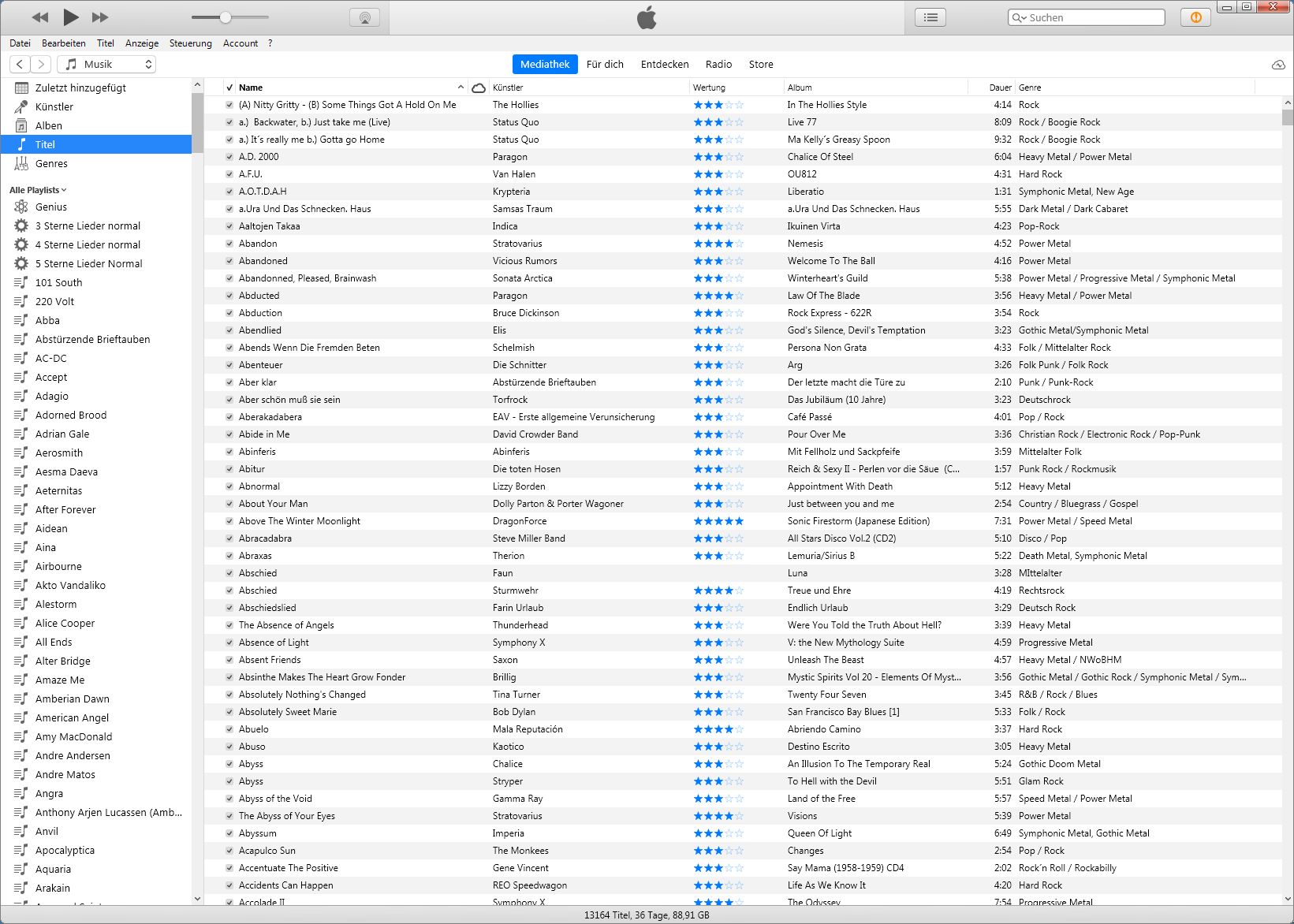Toggle the check-all column header checkbox
The width and height of the screenshot is (1294, 924).
229,88
